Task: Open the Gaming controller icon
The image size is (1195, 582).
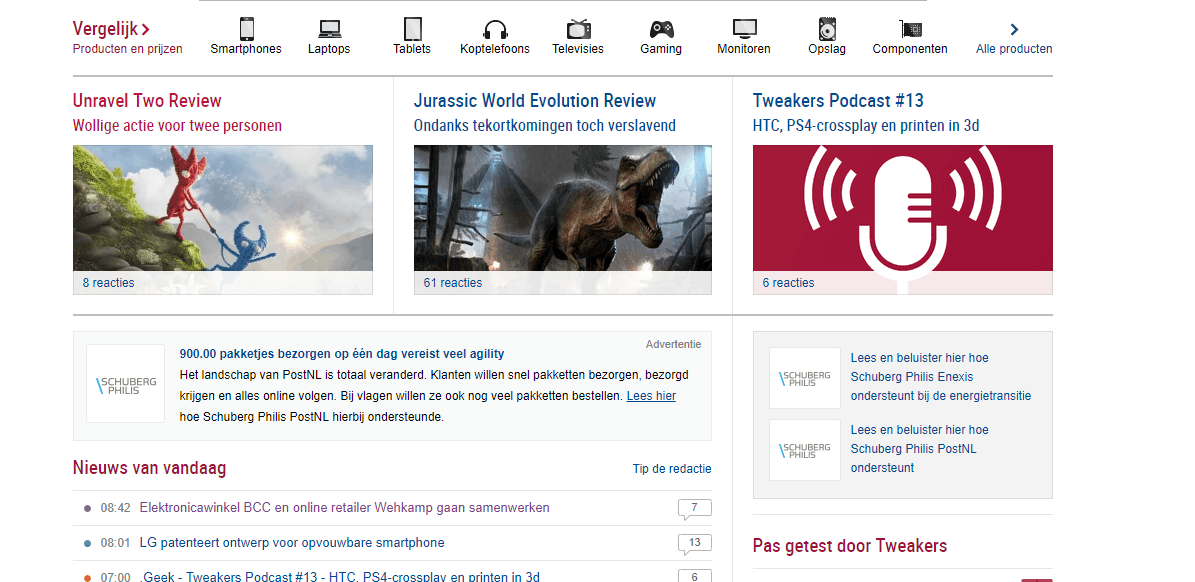Action: coord(662,29)
